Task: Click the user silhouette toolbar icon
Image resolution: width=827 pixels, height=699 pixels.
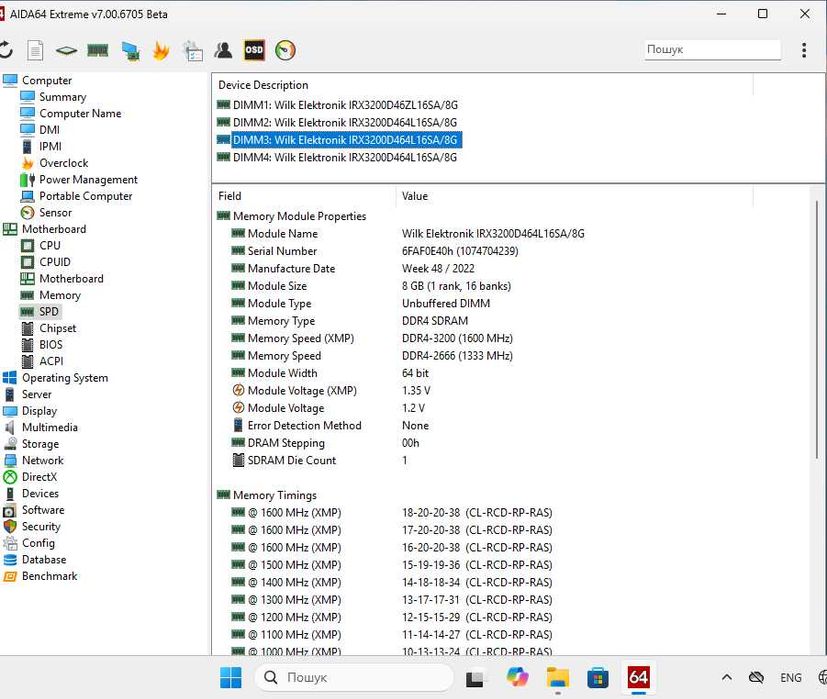Action: coord(223,50)
